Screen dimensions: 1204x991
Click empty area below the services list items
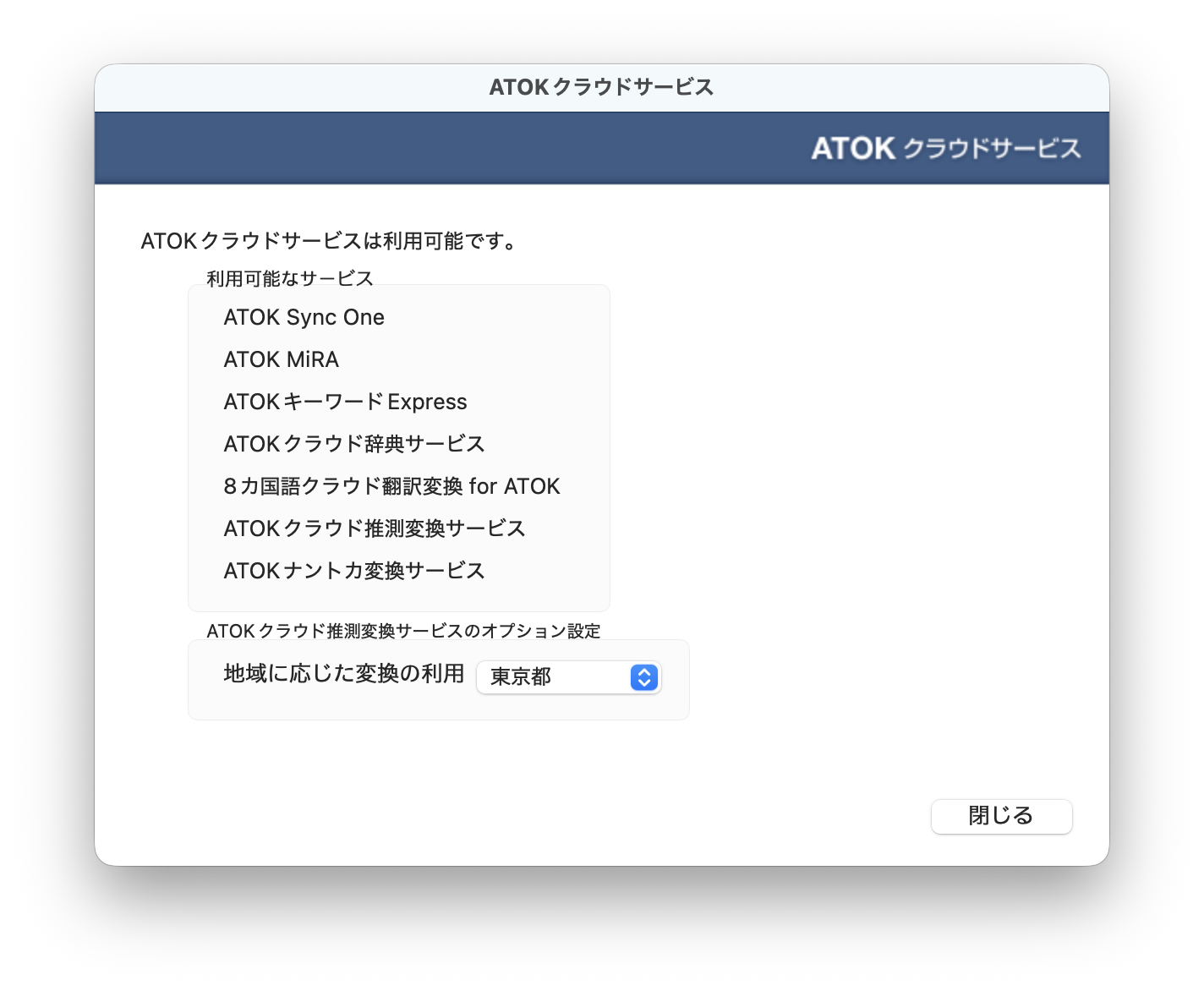point(399,597)
